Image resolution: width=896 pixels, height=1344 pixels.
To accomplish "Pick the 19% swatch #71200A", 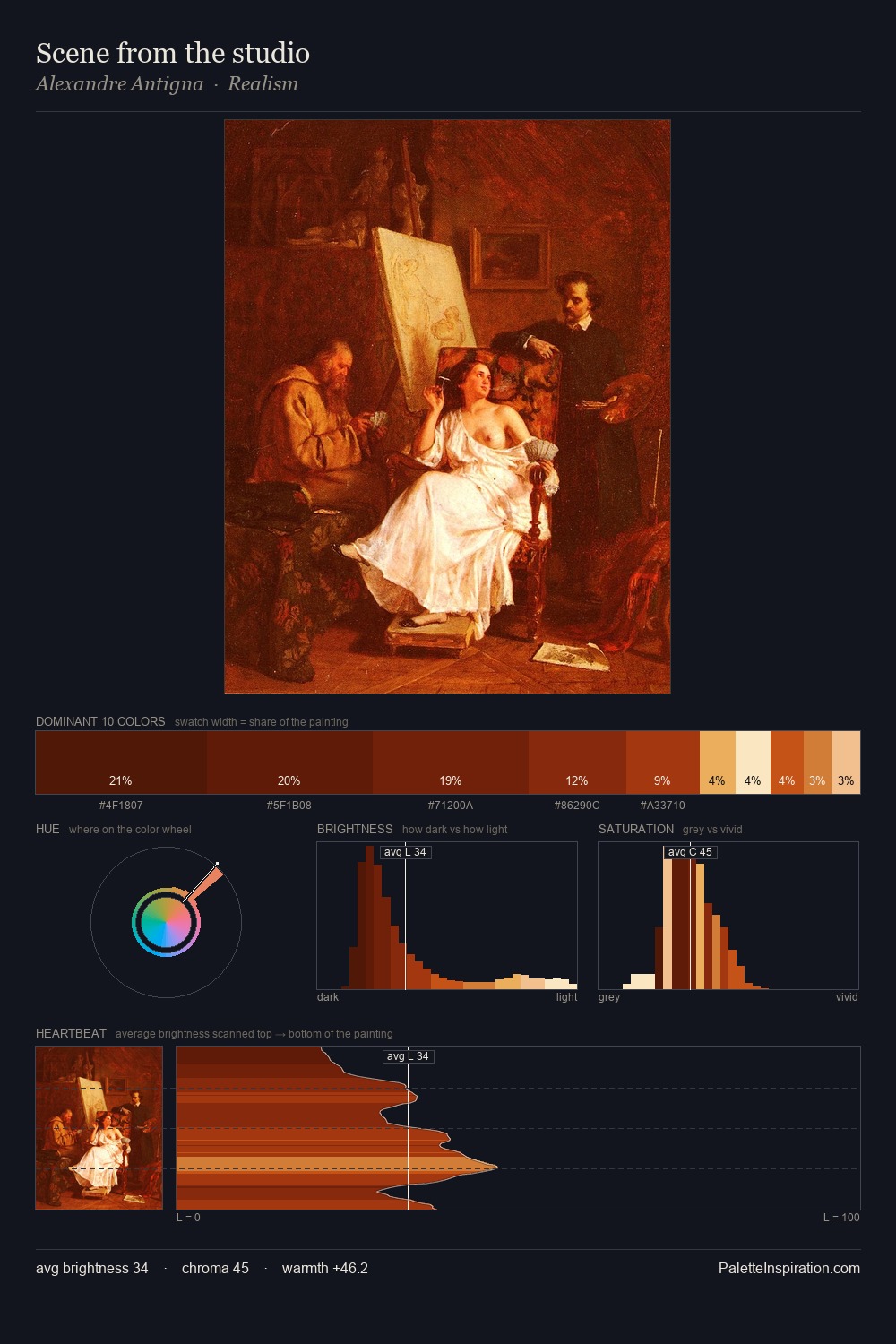I will [451, 762].
